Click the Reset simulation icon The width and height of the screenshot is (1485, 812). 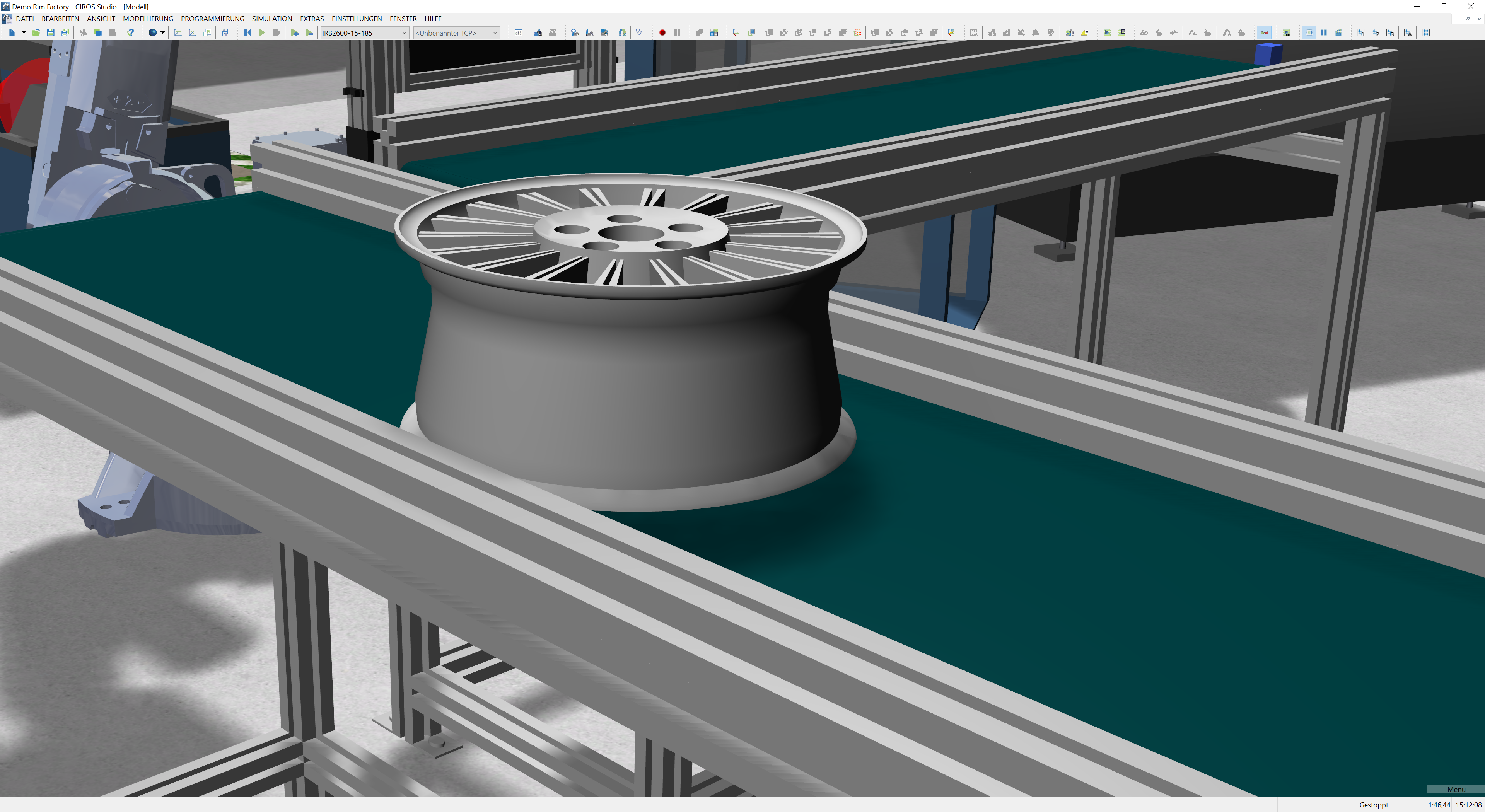247,33
